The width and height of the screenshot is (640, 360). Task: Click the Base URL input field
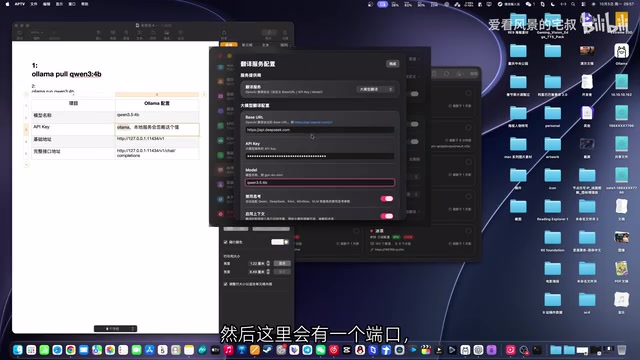point(320,130)
